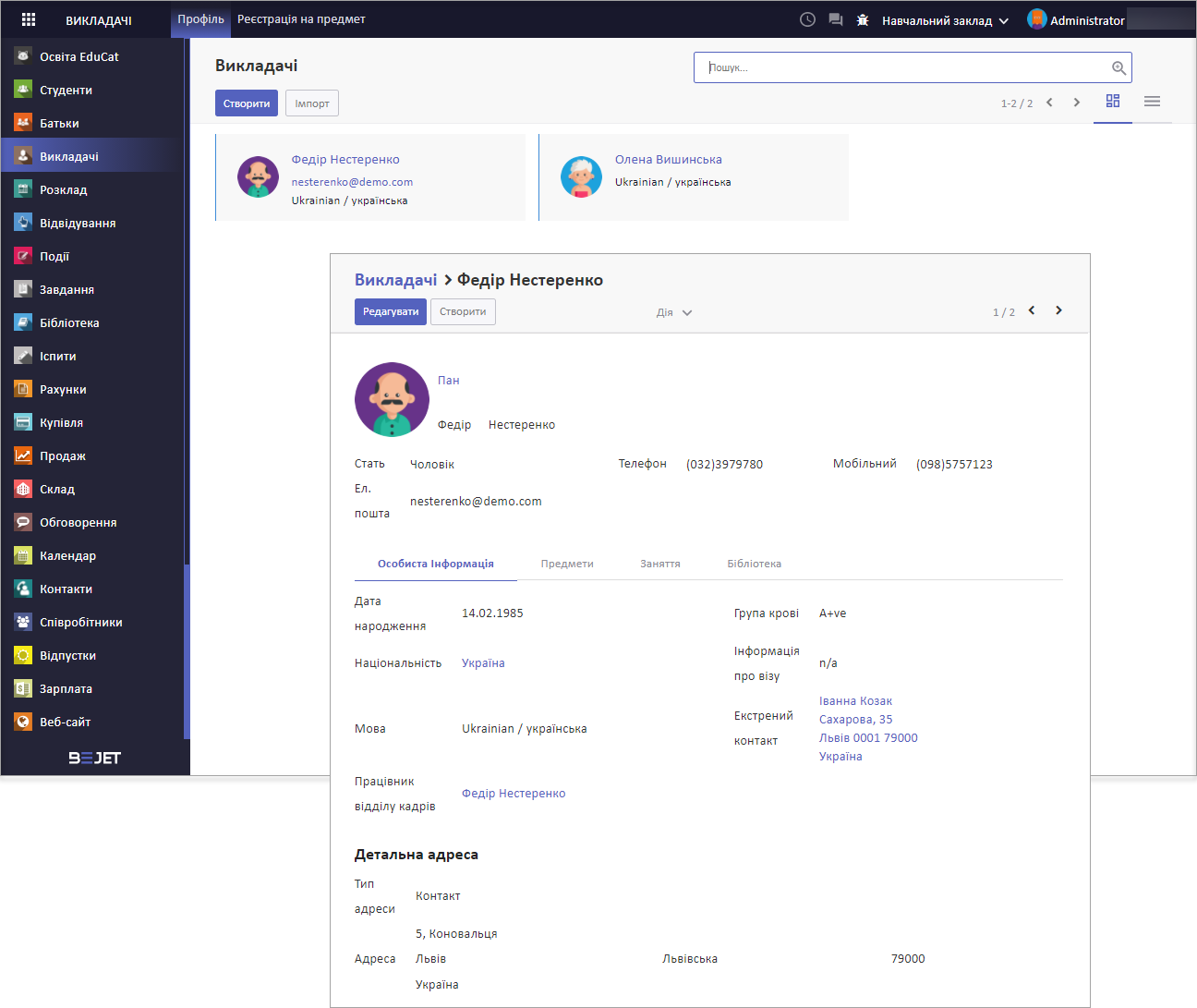The image size is (1197, 1008).
Task: Open the activities clock icon
Action: point(807,19)
